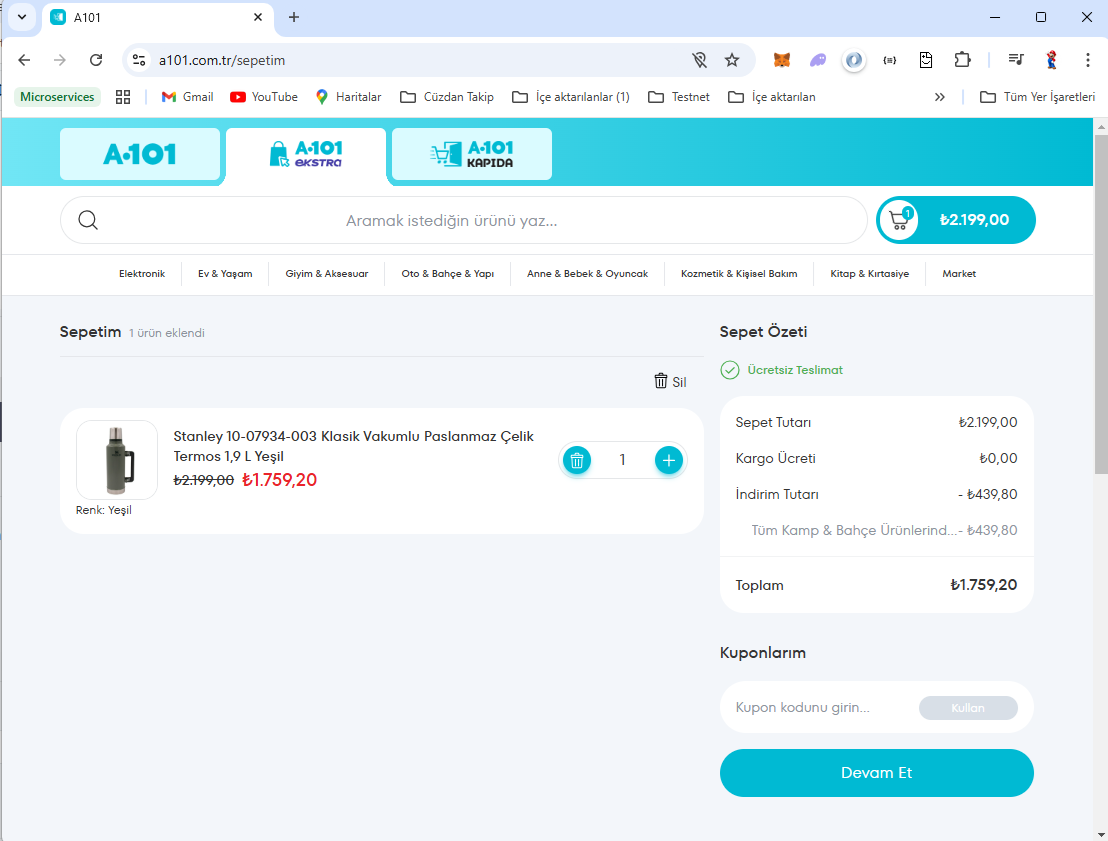Open the Market category
This screenshot has height=841, width=1108.
(x=959, y=274)
